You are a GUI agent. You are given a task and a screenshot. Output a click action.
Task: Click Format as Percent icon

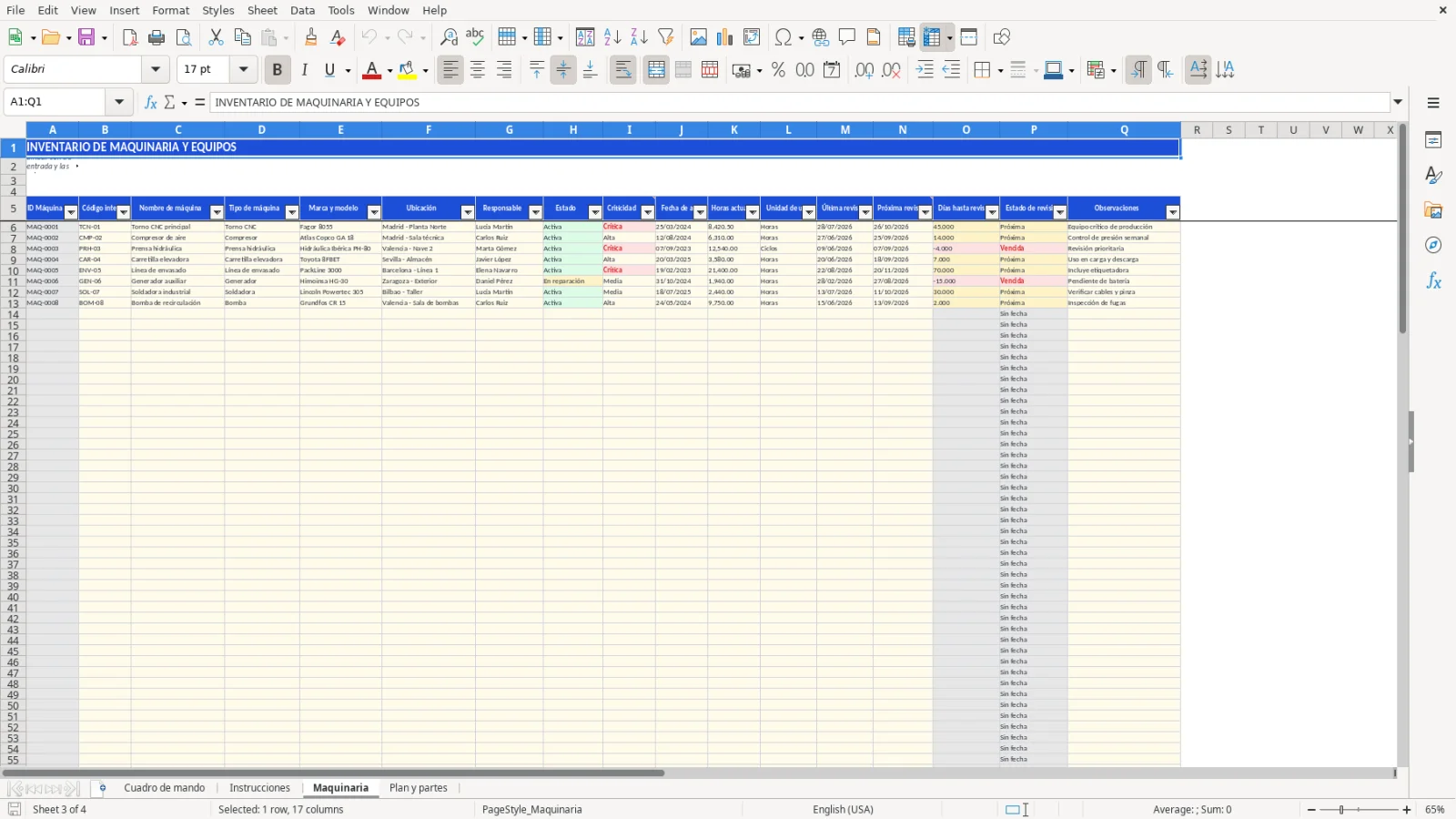[x=778, y=70]
